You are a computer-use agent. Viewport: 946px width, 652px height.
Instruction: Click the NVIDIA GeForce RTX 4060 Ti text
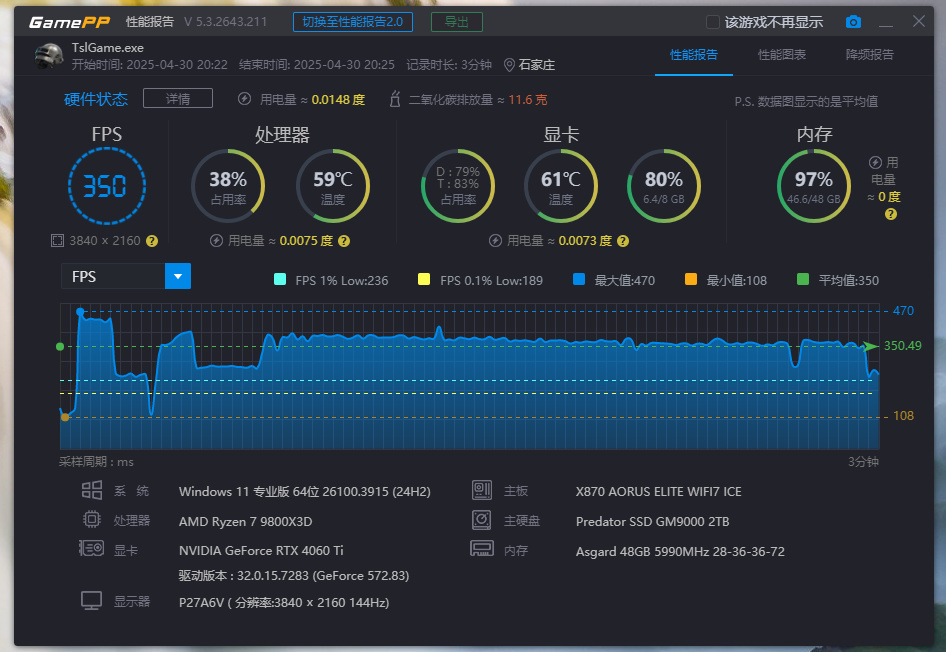tap(261, 551)
